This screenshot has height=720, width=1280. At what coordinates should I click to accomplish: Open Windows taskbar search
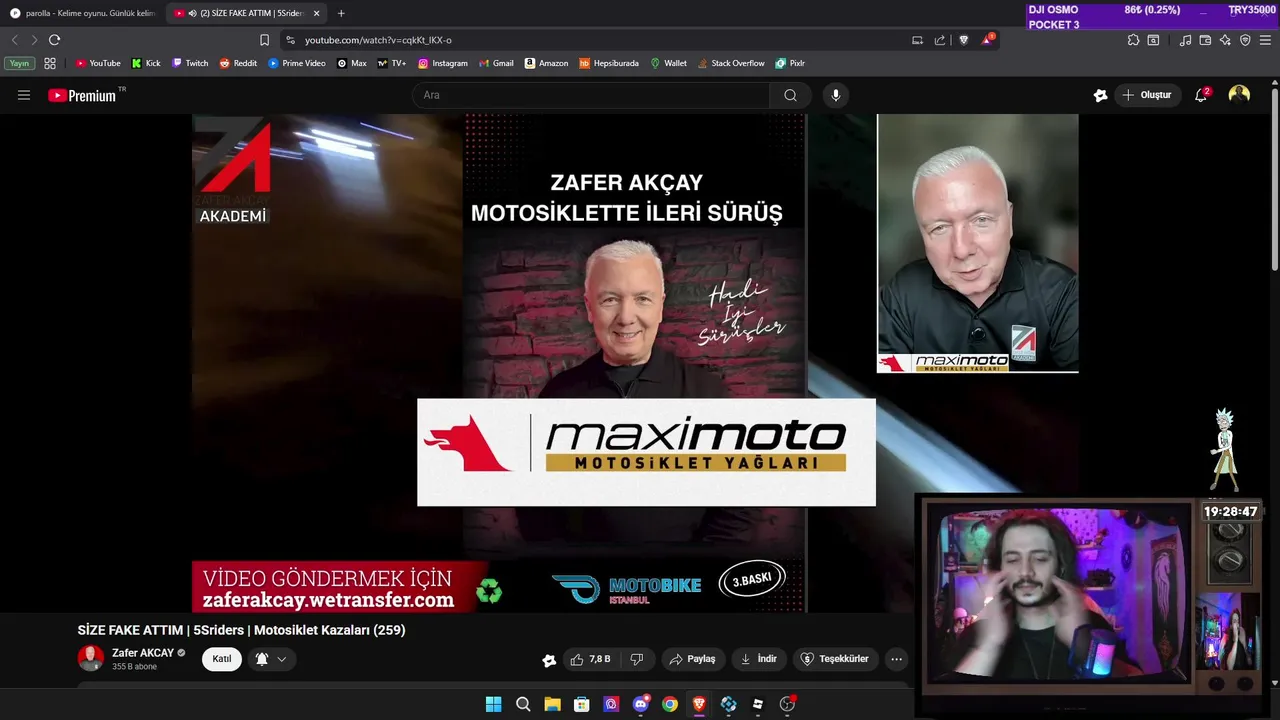(523, 704)
